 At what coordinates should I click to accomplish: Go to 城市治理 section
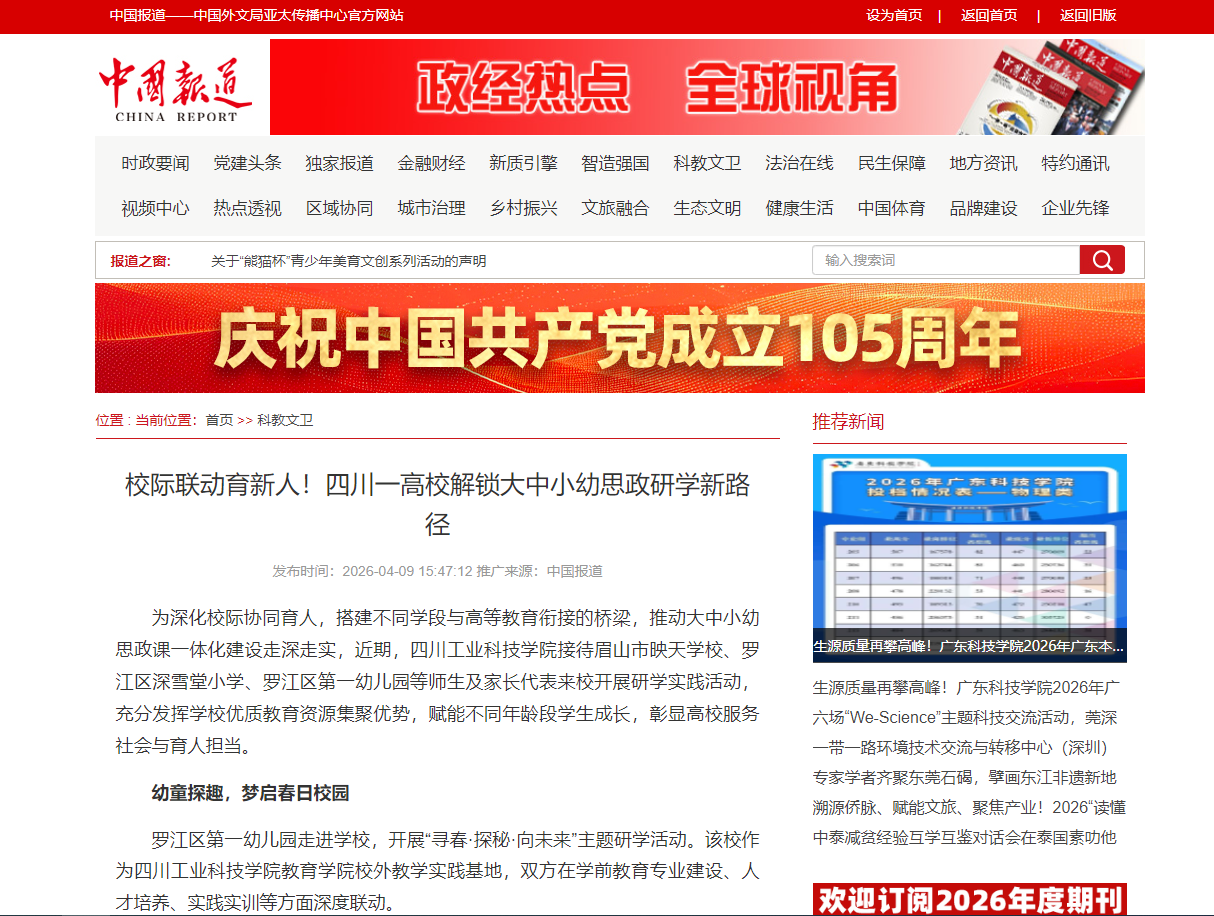point(431,208)
